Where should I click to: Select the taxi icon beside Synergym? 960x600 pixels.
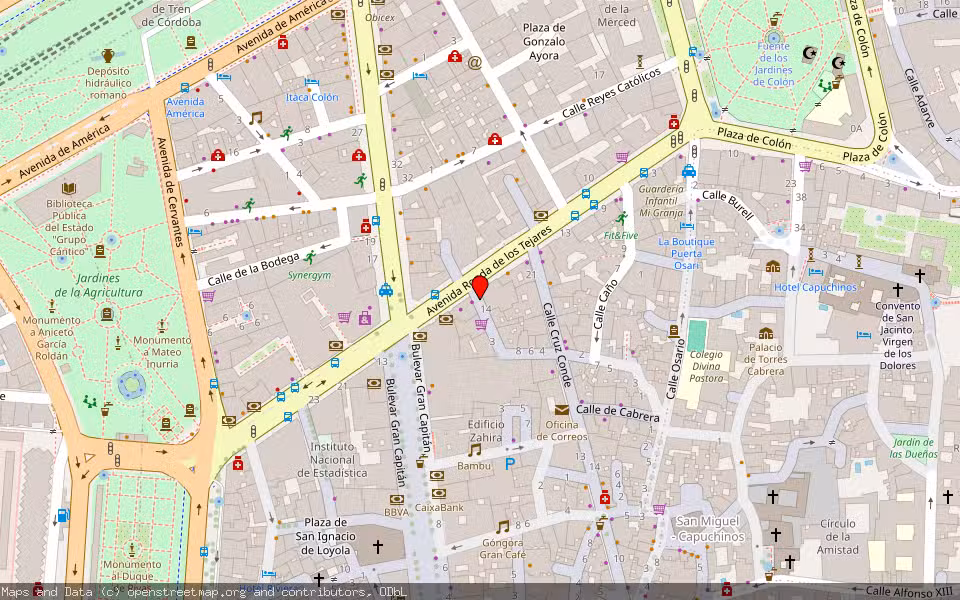click(x=386, y=290)
